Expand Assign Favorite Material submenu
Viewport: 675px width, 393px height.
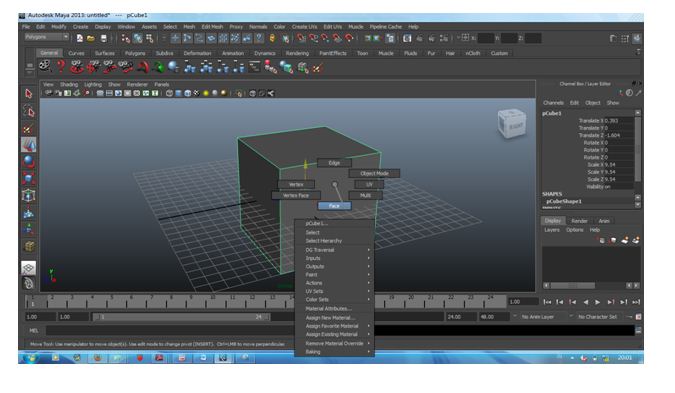(334, 326)
